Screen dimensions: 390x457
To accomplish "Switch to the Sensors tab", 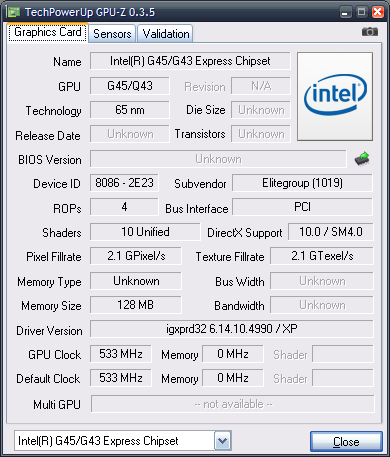I will [112, 34].
